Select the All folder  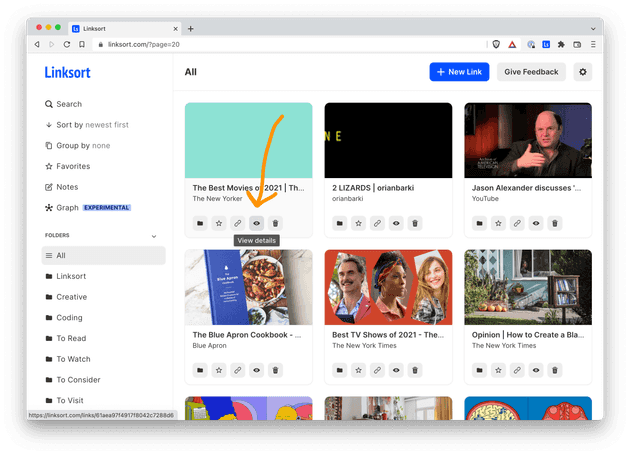(104, 256)
